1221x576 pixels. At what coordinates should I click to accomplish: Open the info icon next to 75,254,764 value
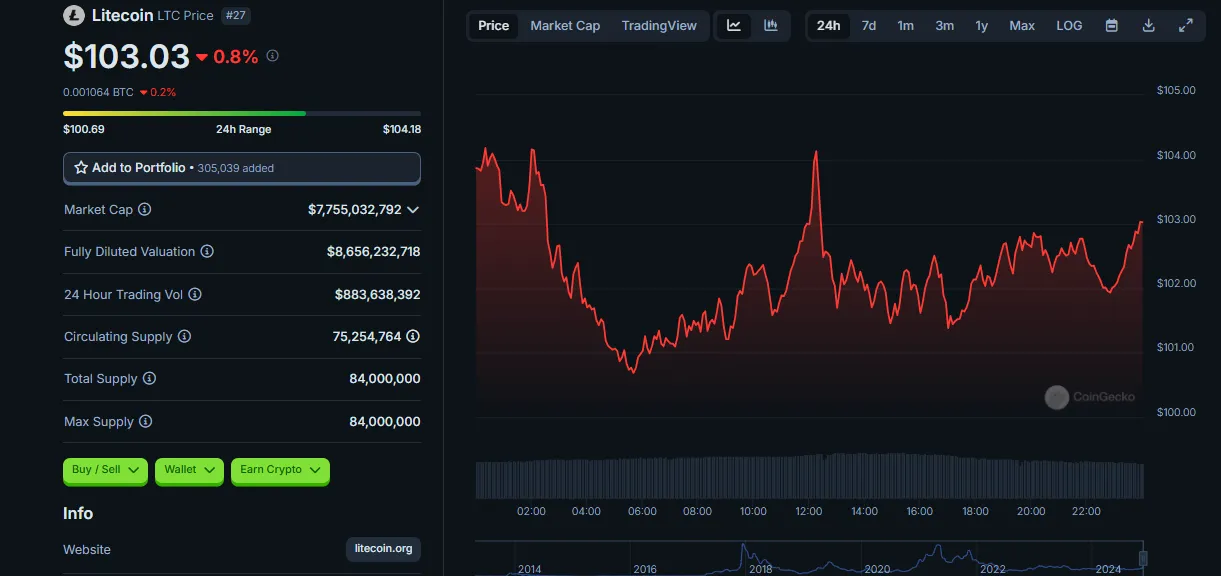pyautogui.click(x=413, y=337)
